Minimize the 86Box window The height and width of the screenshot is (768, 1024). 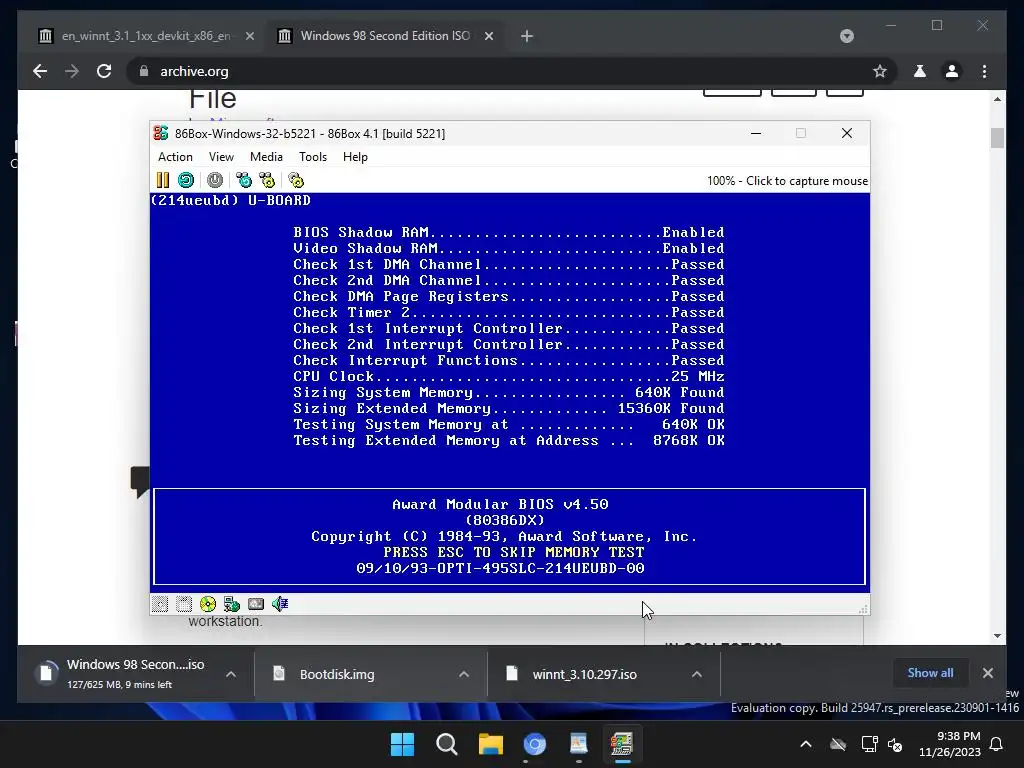click(756, 133)
